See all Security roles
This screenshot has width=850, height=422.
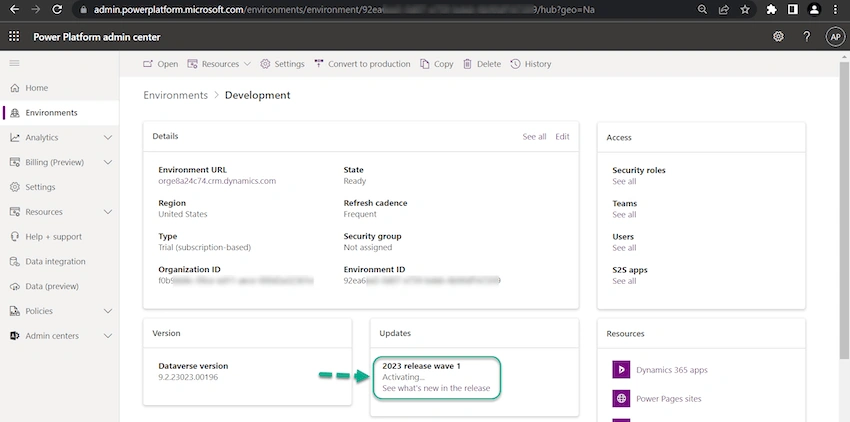(624, 182)
